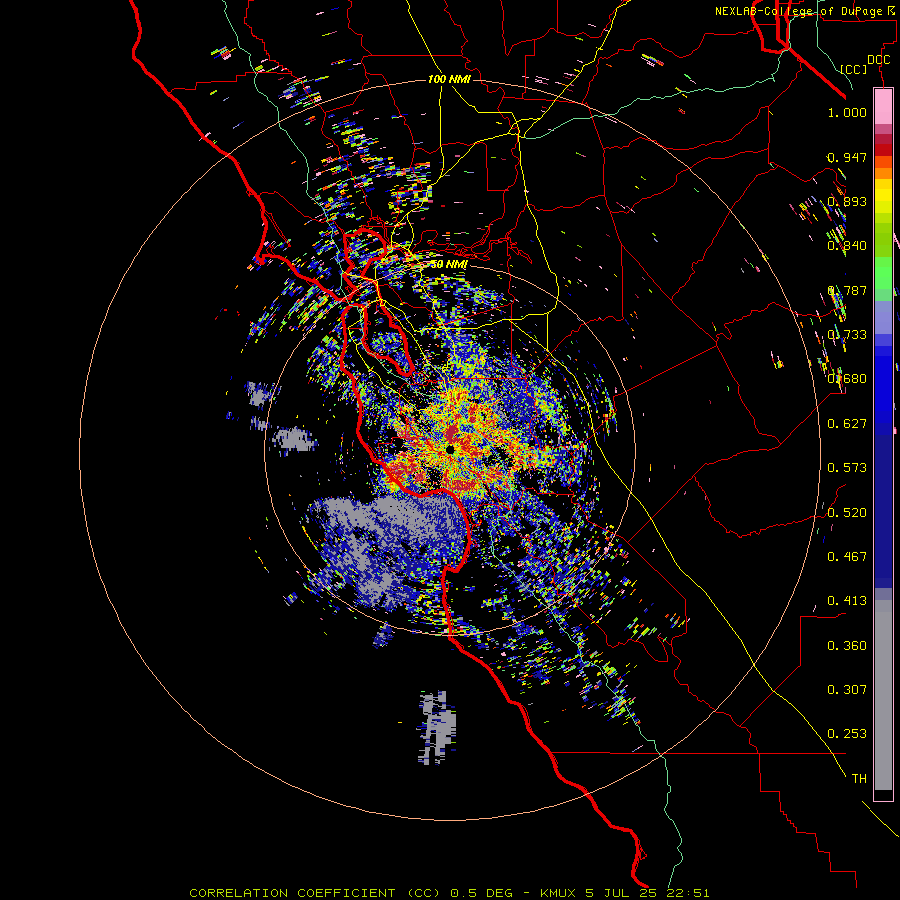900x900 pixels.
Task: Select the 0.467 legend value
Action: coord(847,557)
